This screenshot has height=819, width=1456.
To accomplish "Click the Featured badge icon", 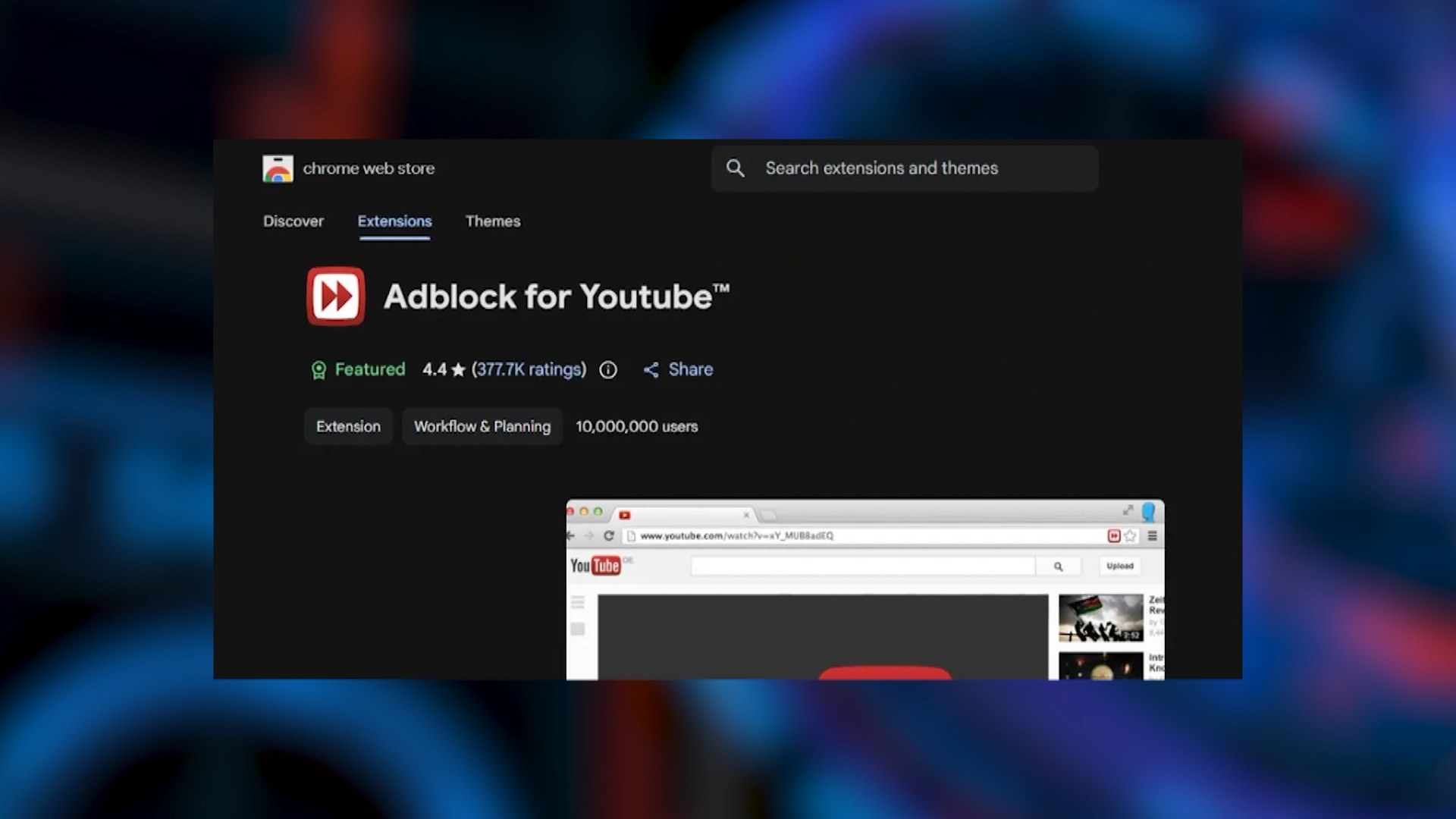I will [x=318, y=370].
